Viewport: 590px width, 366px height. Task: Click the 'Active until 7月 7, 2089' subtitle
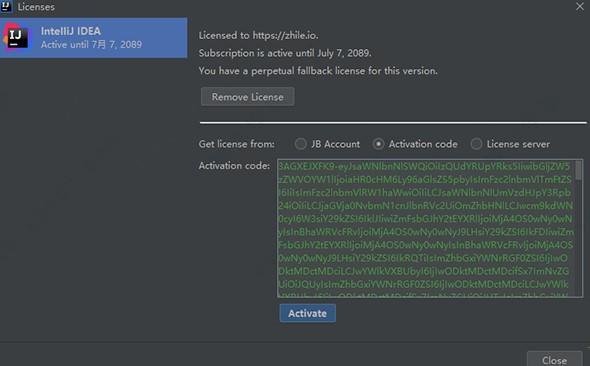pyautogui.click(x=91, y=44)
